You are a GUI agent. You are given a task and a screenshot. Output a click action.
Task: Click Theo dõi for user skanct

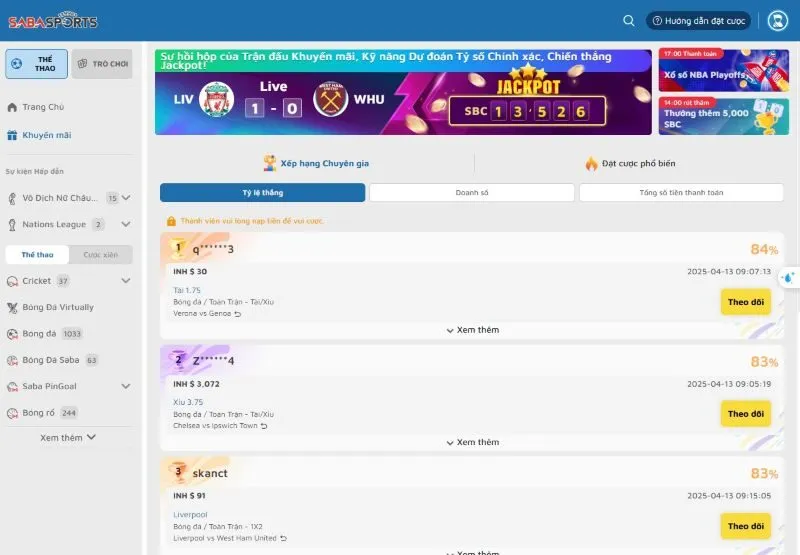(x=745, y=526)
